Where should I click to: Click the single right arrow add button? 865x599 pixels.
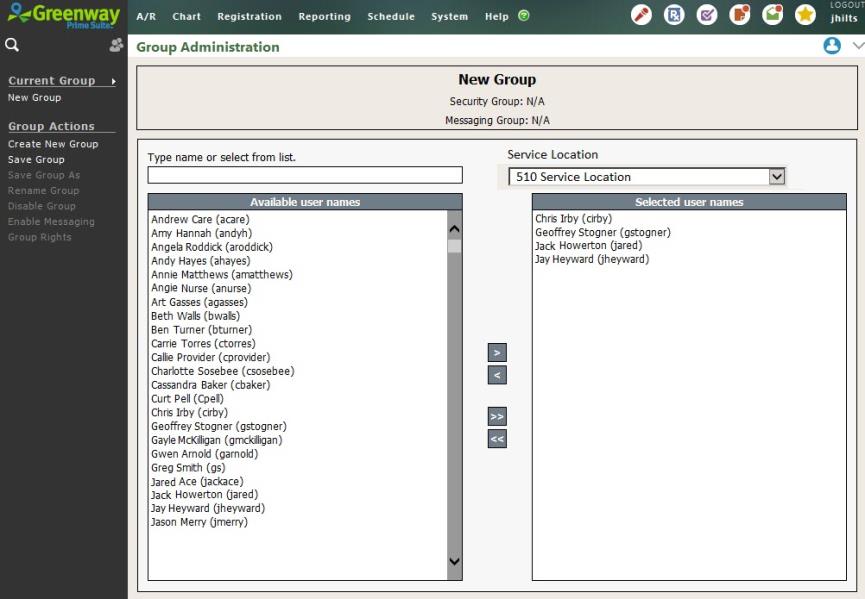(x=497, y=353)
